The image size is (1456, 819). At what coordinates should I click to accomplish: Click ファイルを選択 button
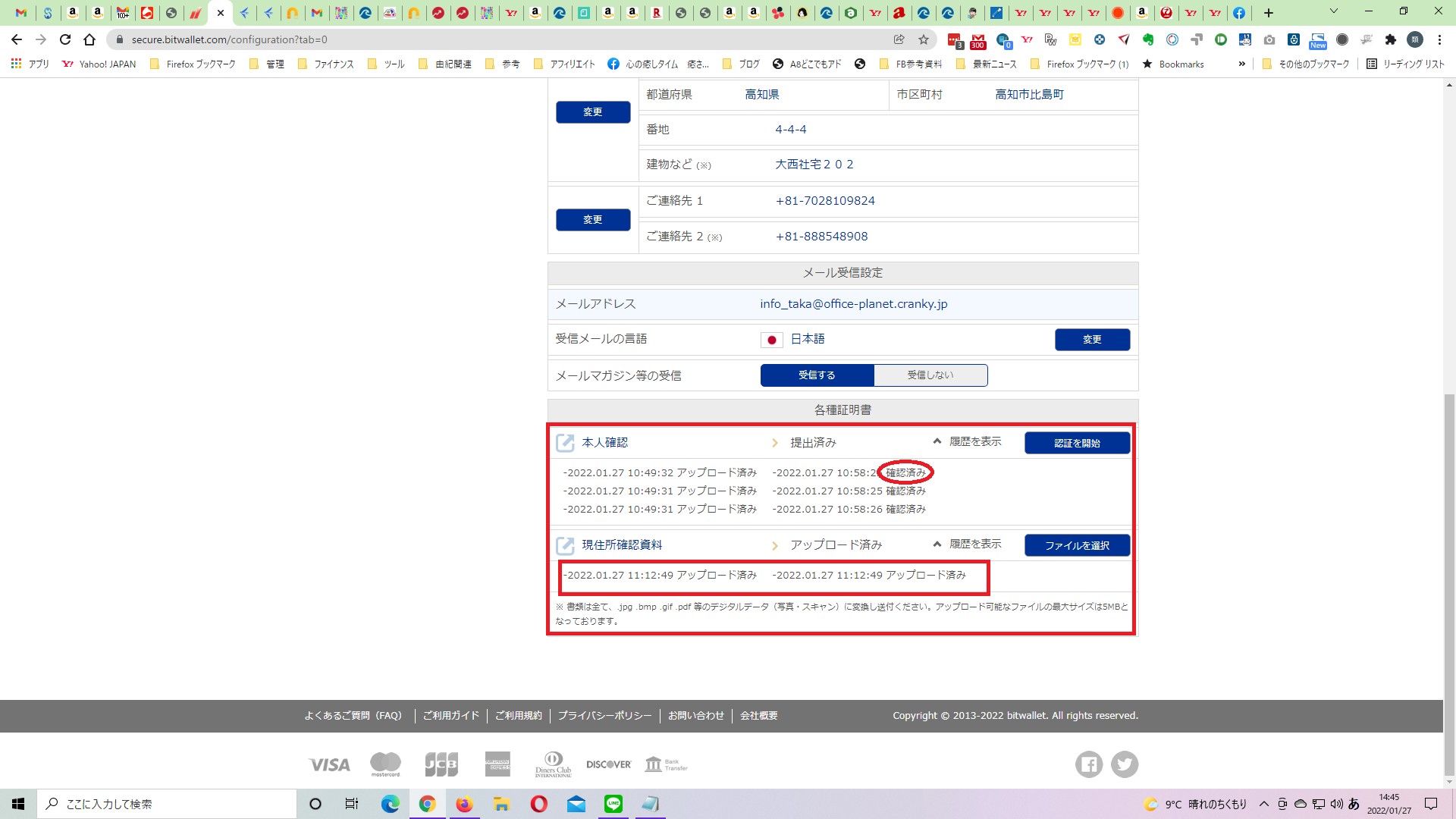(x=1077, y=545)
